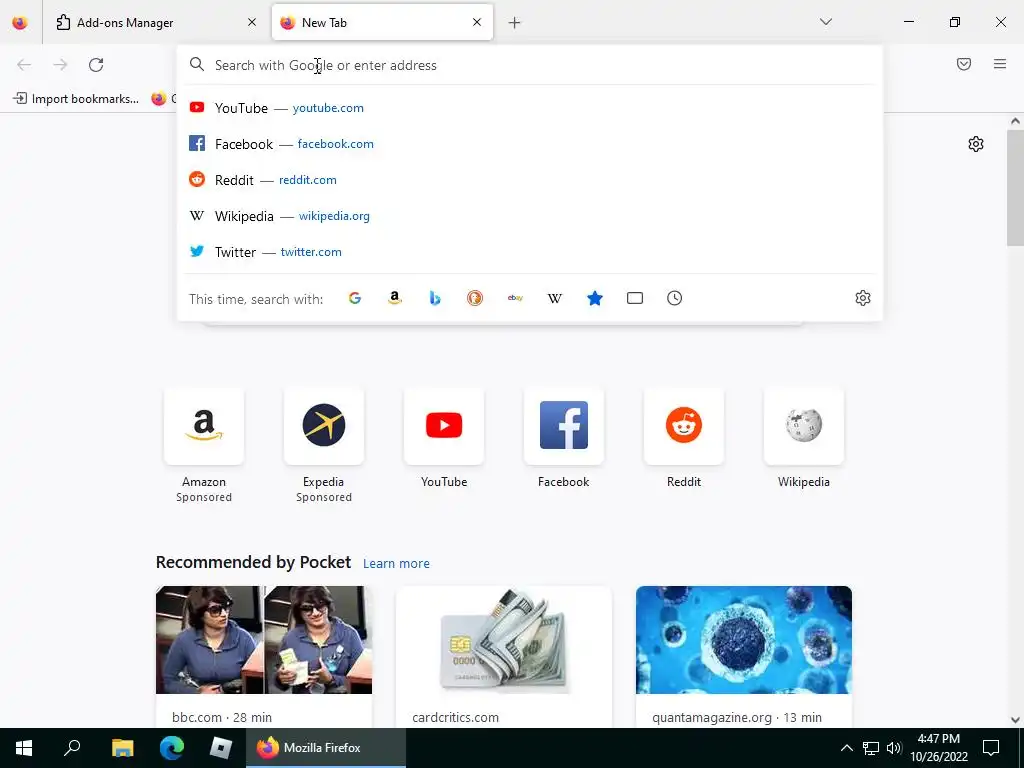Image resolution: width=1024 pixels, height=768 pixels.
Task: Click the back navigation arrow
Action: pos(24,65)
